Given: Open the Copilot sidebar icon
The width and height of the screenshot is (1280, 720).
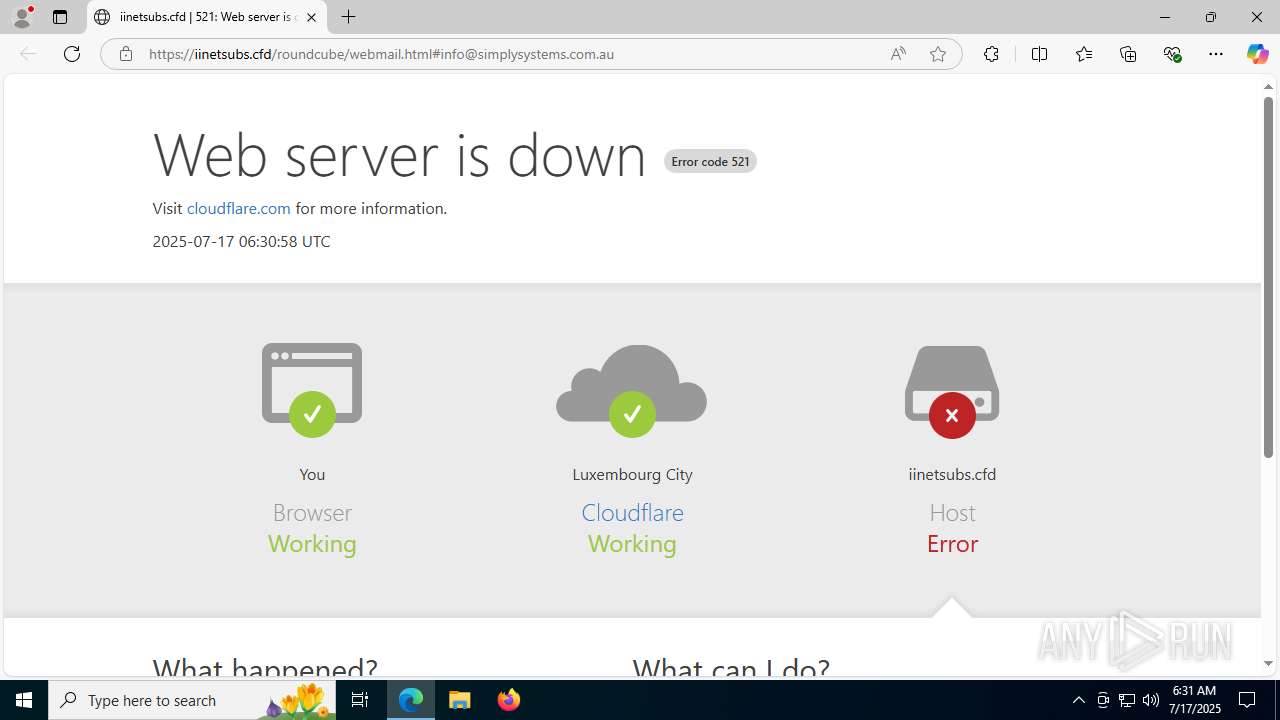Looking at the screenshot, I should (1257, 54).
